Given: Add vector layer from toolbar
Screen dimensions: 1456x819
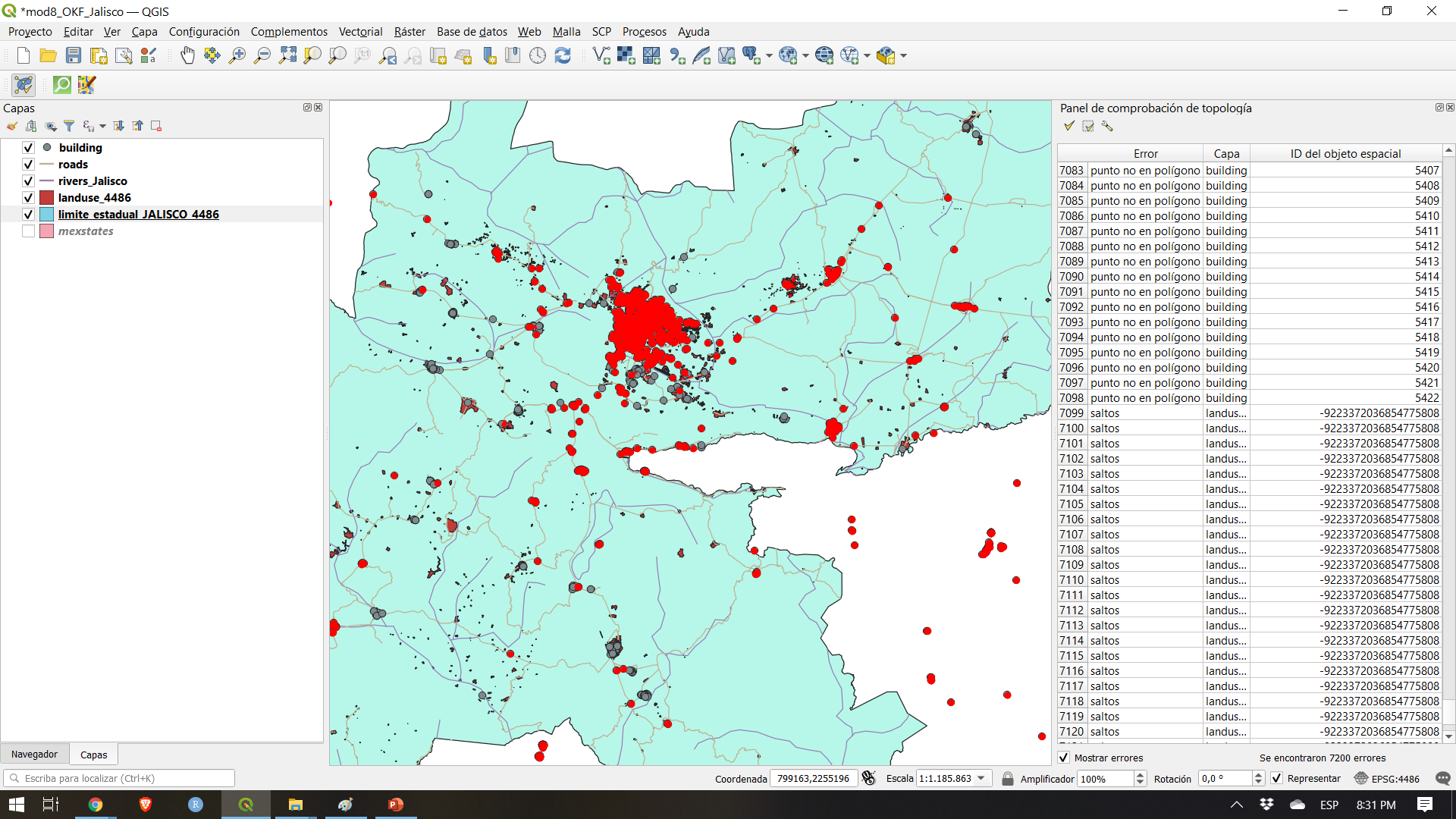Looking at the screenshot, I should click(x=601, y=55).
